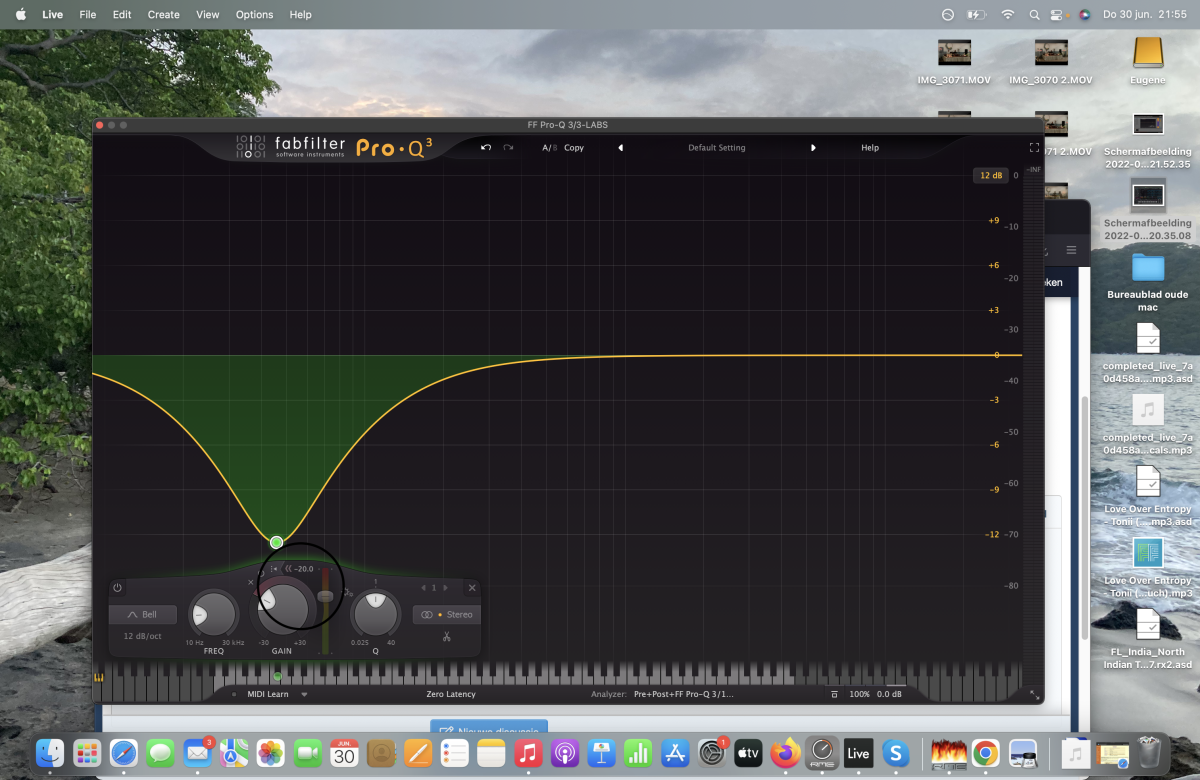This screenshot has height=780, width=1200.
Task: Click the 100% output scale value
Action: [859, 694]
